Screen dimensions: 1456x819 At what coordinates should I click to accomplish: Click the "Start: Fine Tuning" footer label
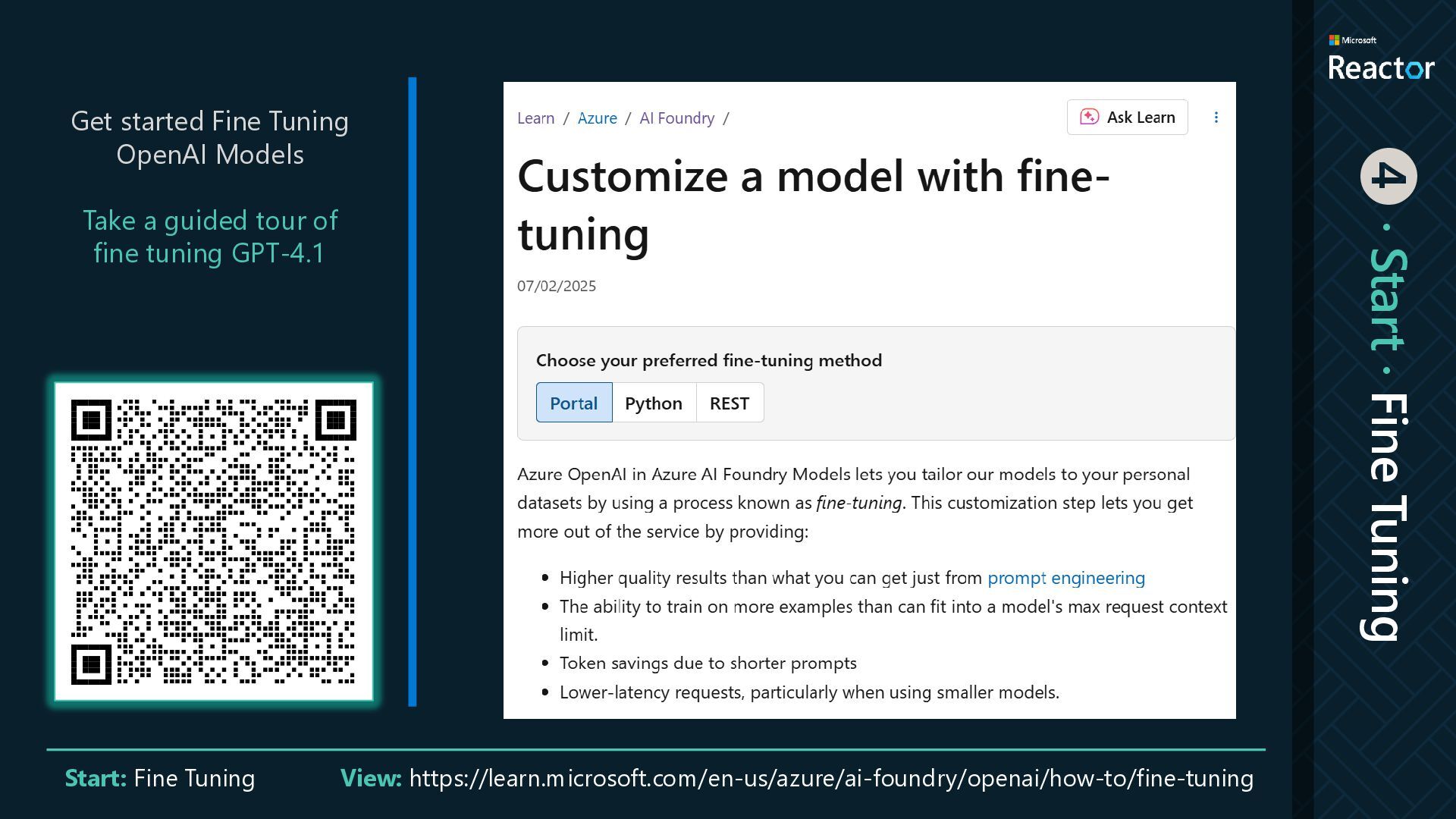(160, 778)
